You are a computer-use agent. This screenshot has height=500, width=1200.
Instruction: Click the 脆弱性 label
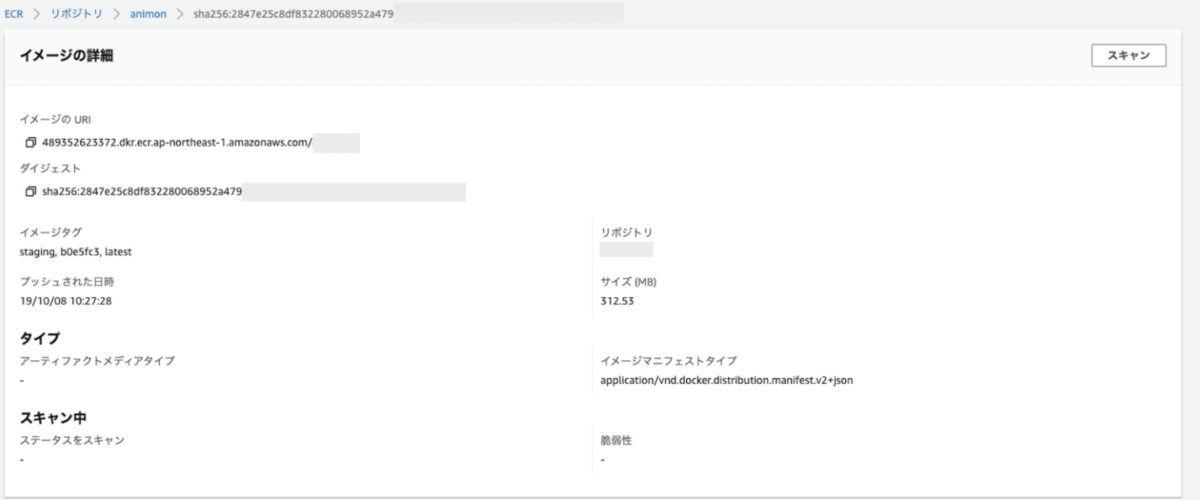pos(616,440)
